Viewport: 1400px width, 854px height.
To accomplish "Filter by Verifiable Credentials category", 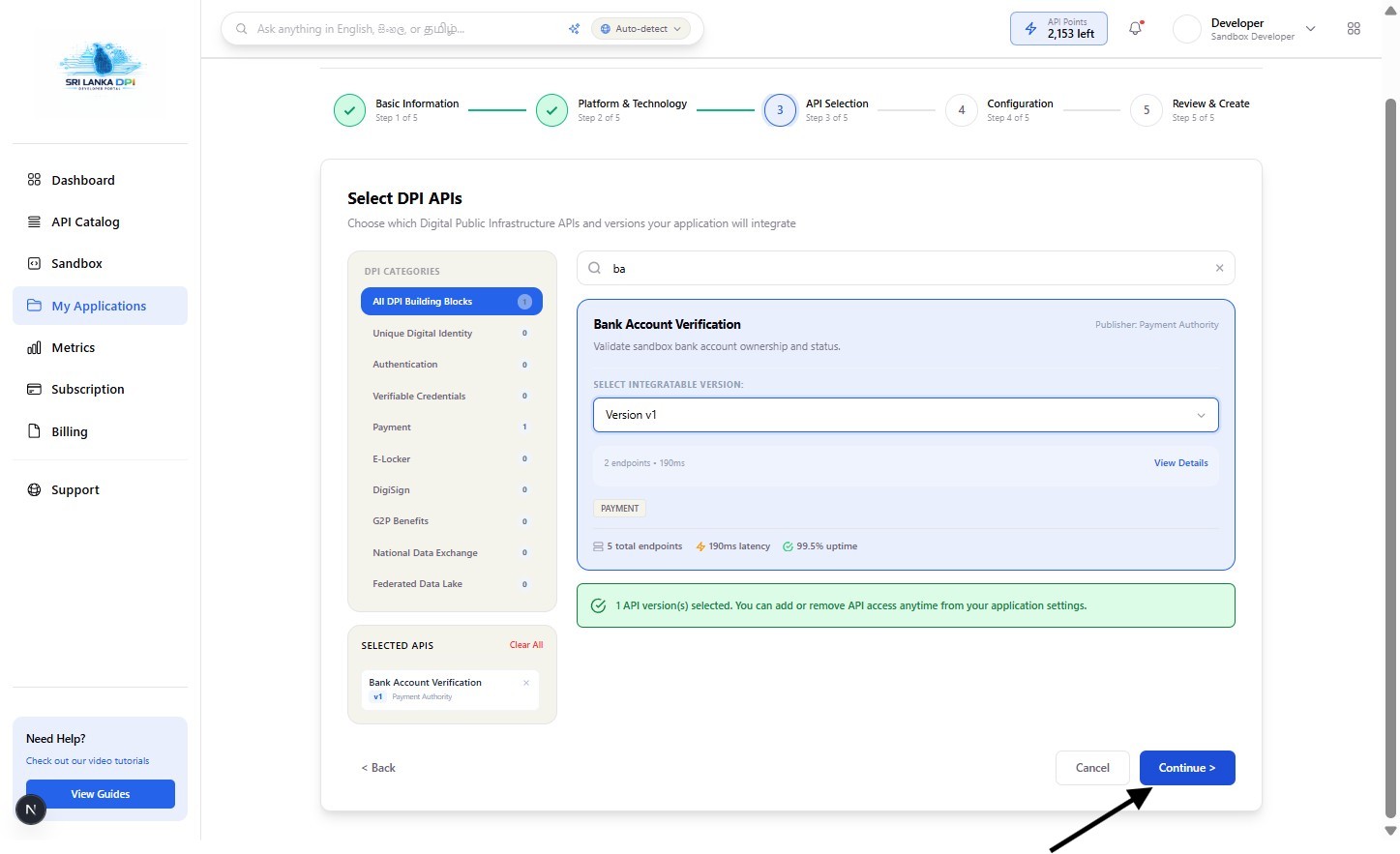I will tap(452, 396).
